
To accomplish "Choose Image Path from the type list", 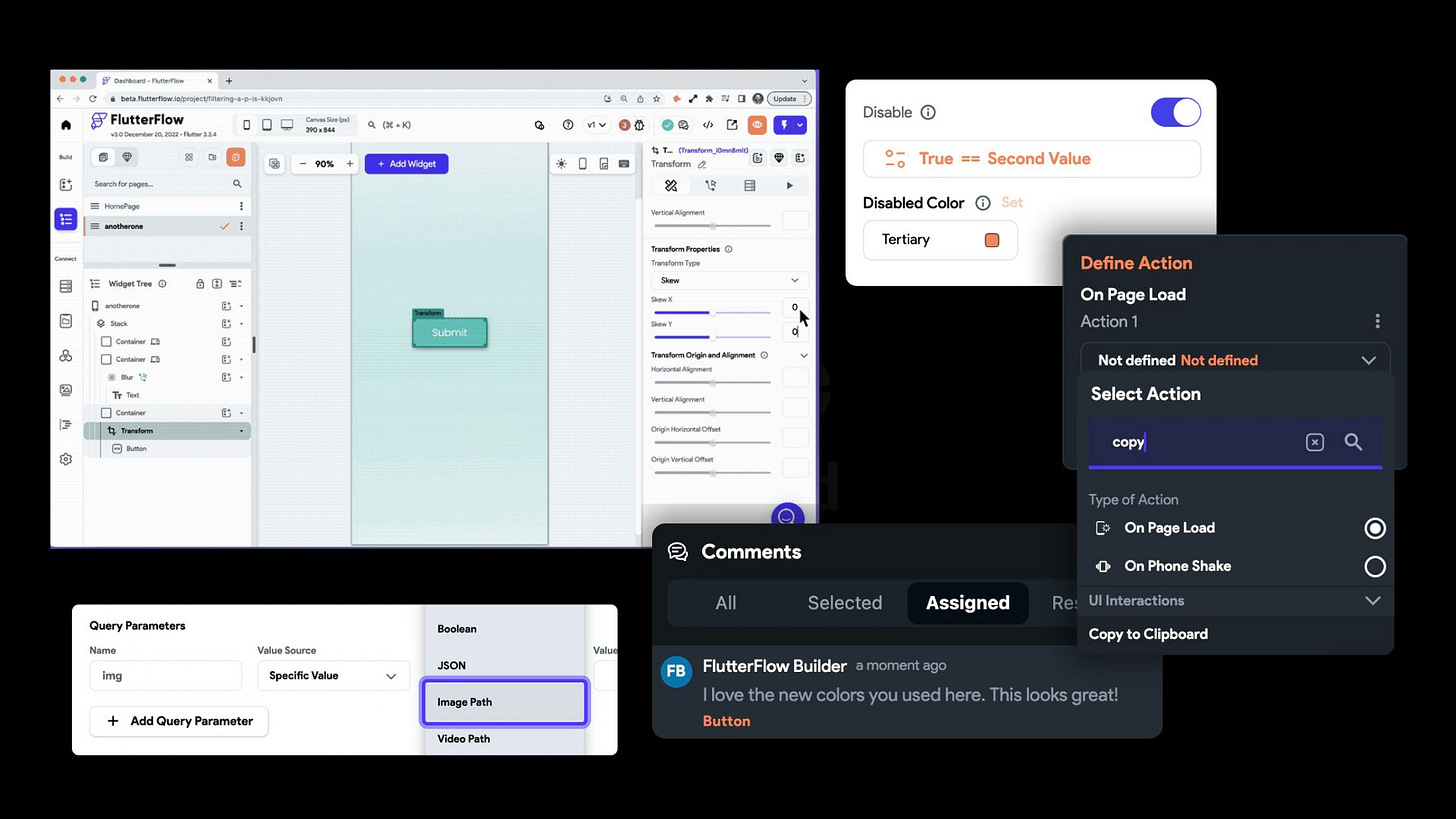I will click(x=505, y=702).
